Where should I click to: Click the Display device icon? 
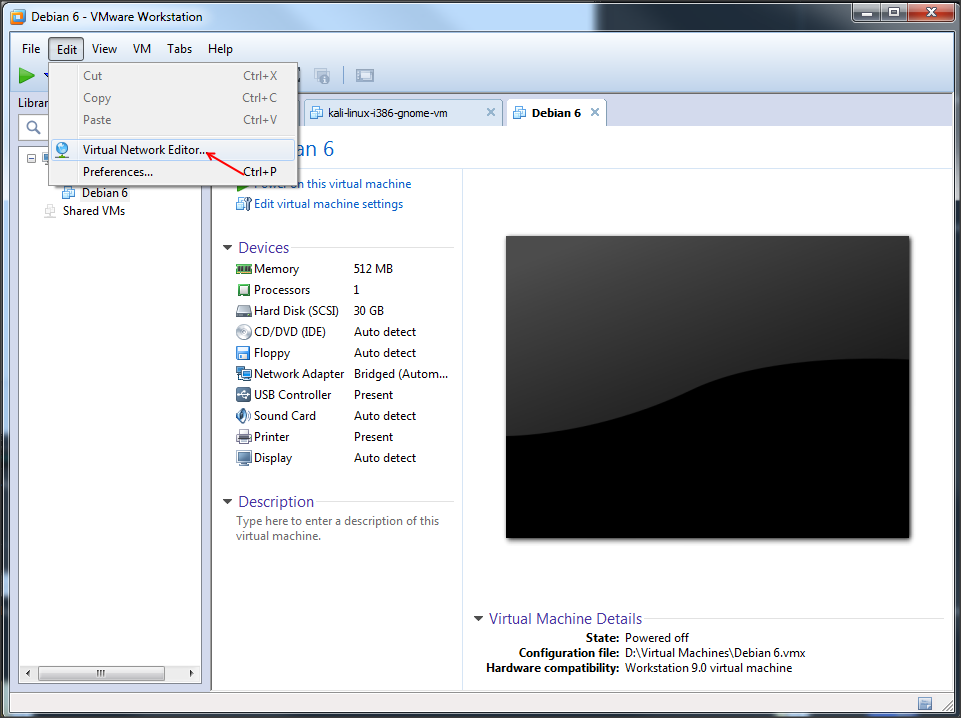point(243,458)
